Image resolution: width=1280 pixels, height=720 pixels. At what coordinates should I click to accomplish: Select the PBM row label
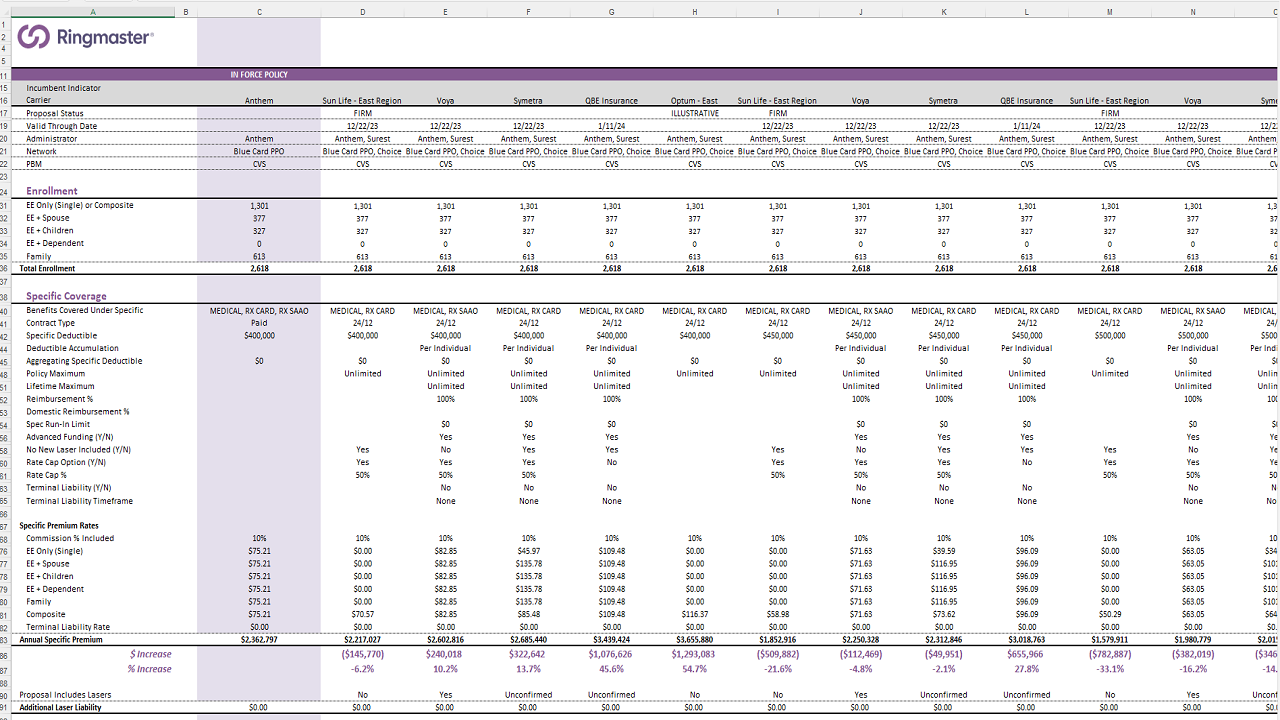coord(35,164)
